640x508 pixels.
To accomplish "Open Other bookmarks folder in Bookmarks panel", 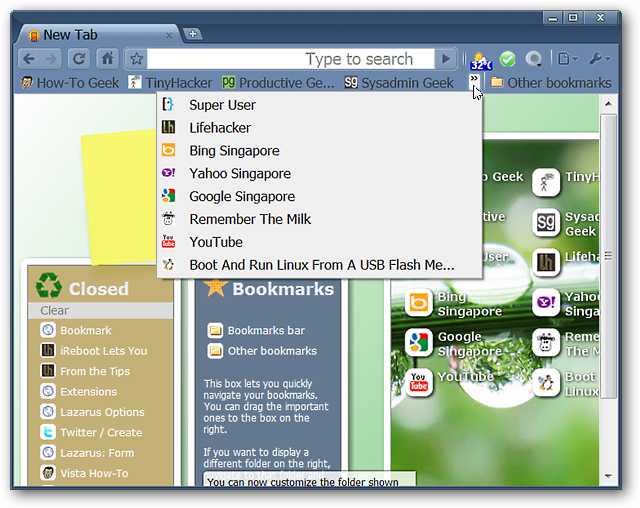I will (262, 350).
